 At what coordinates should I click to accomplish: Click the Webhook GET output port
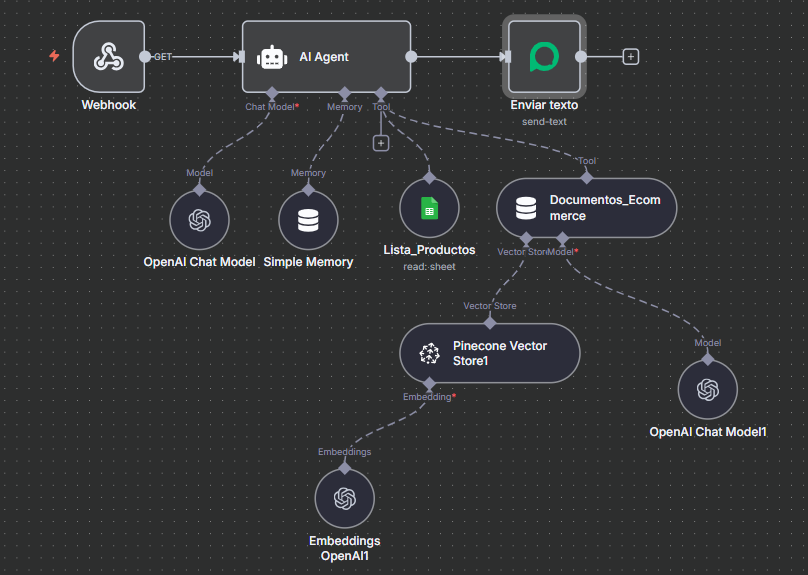click(145, 57)
